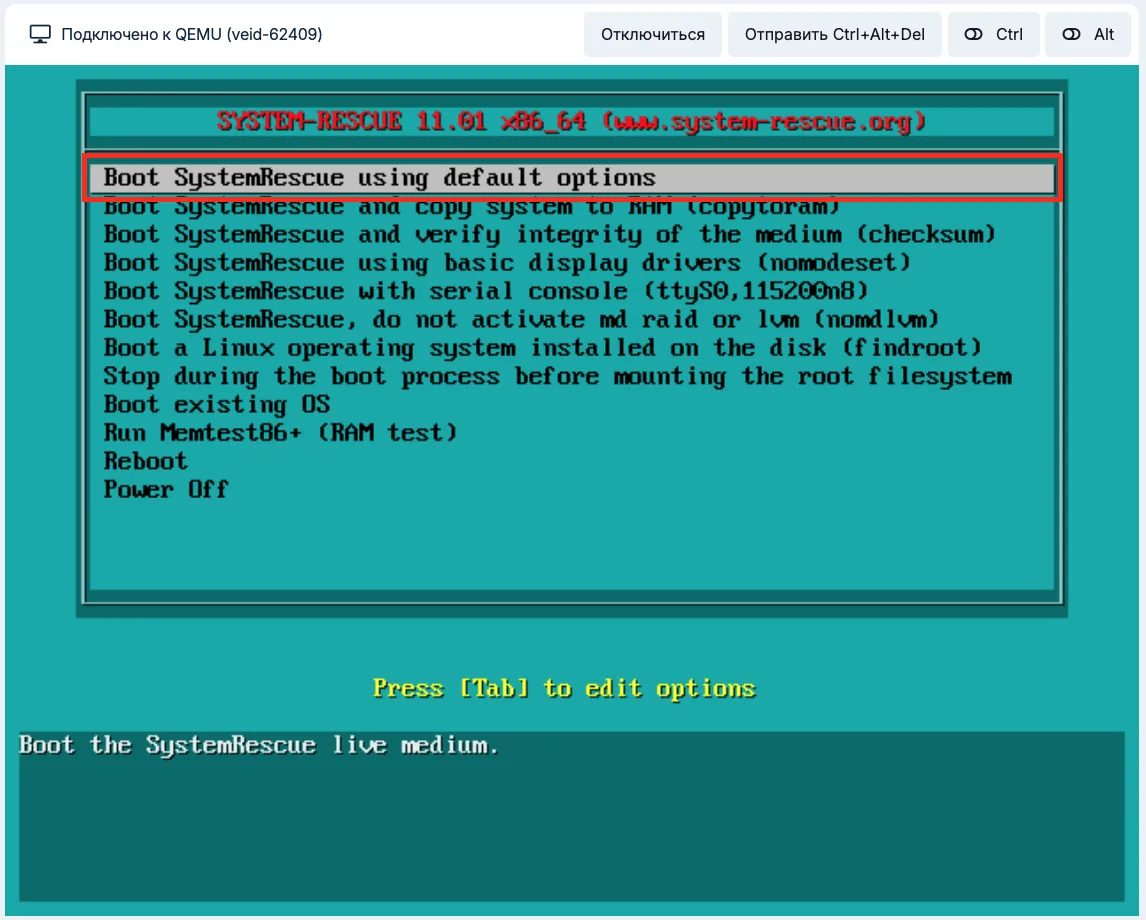Image resolution: width=1146 pixels, height=920 pixels.
Task: Choose do not activate md raid or lvm
Action: (522, 320)
